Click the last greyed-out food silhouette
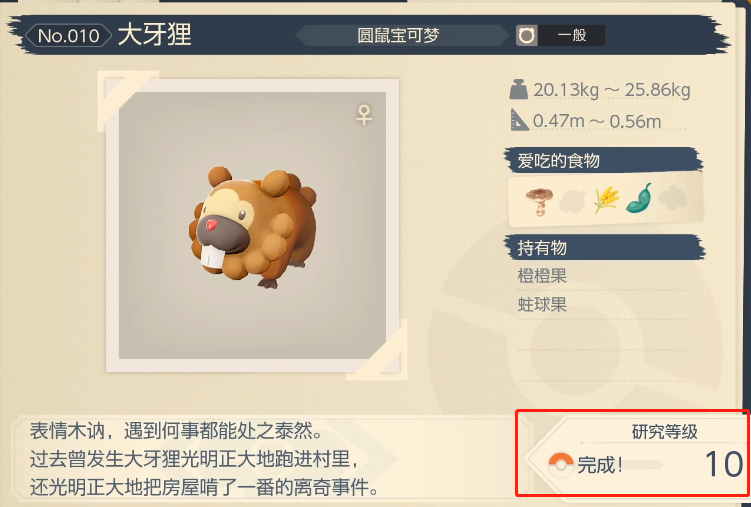Image resolution: width=751 pixels, height=507 pixels. [x=672, y=198]
